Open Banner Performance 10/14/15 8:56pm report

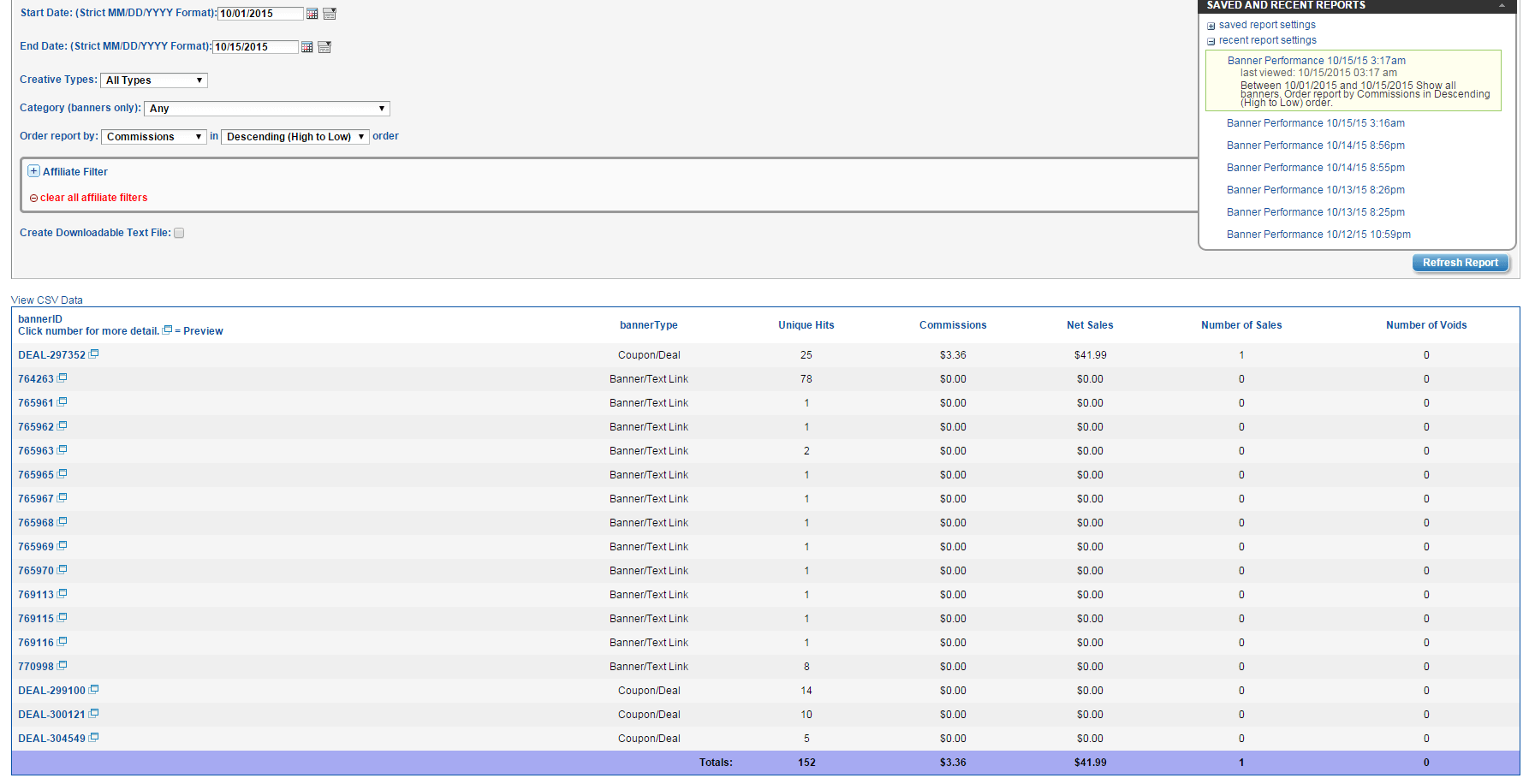pyautogui.click(x=1315, y=146)
